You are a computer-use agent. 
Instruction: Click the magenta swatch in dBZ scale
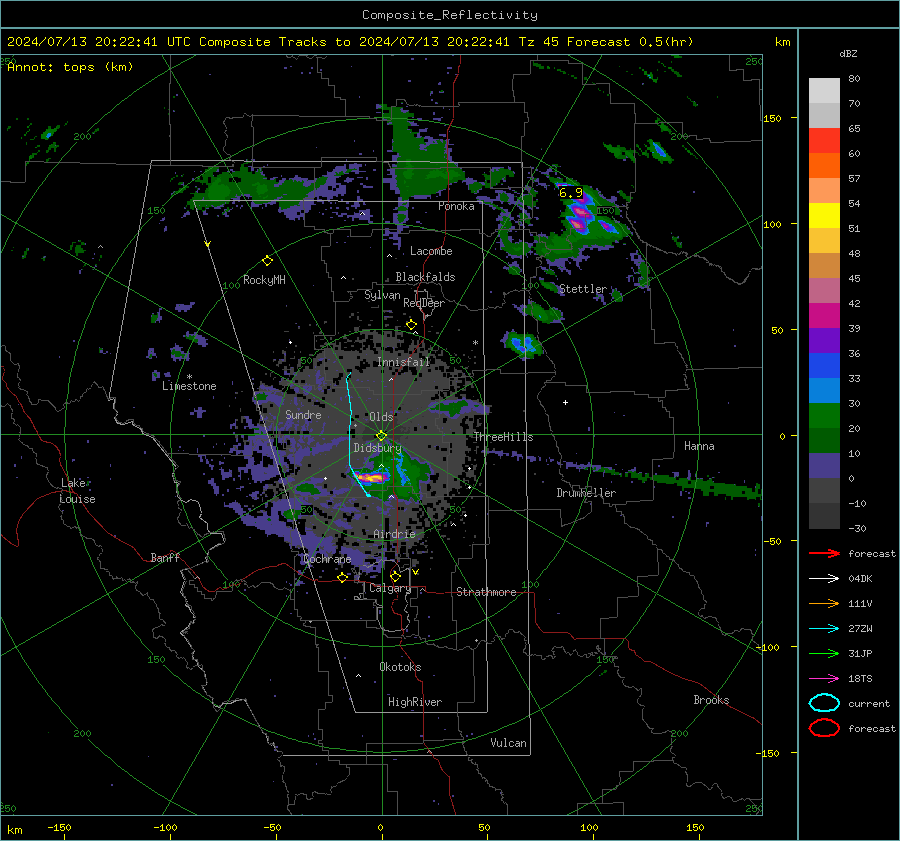824,315
